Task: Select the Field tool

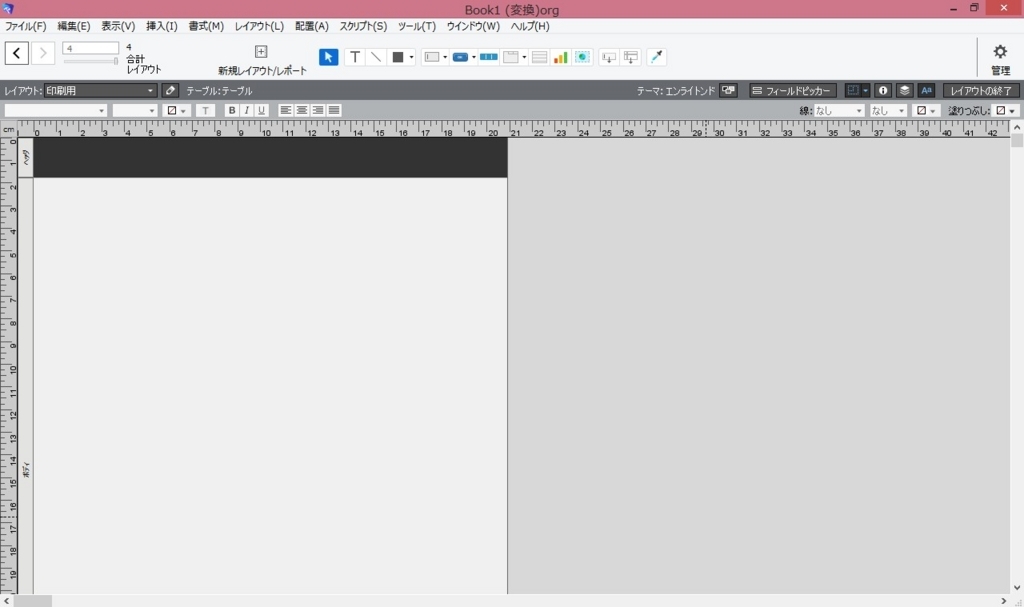Action: click(x=609, y=57)
